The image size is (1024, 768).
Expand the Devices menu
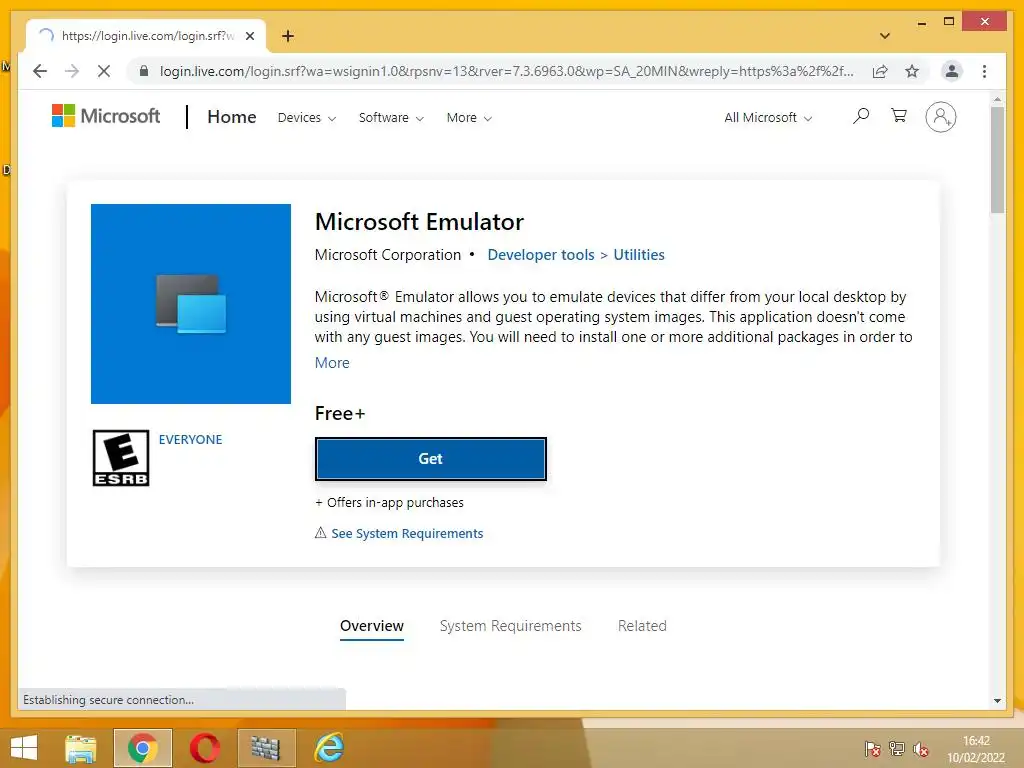(307, 118)
